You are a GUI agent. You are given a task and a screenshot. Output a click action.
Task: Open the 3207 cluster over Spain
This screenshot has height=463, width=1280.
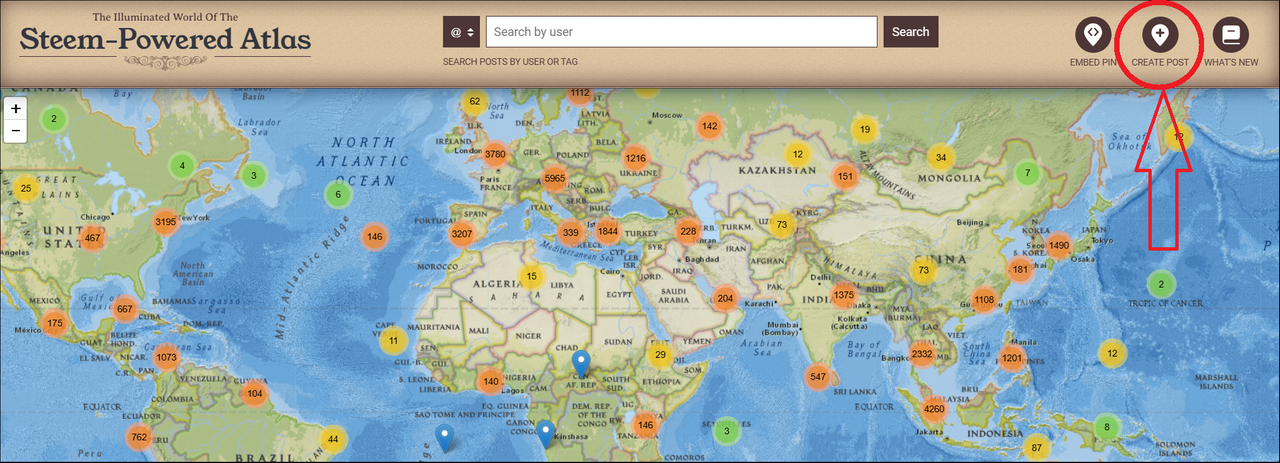(462, 235)
